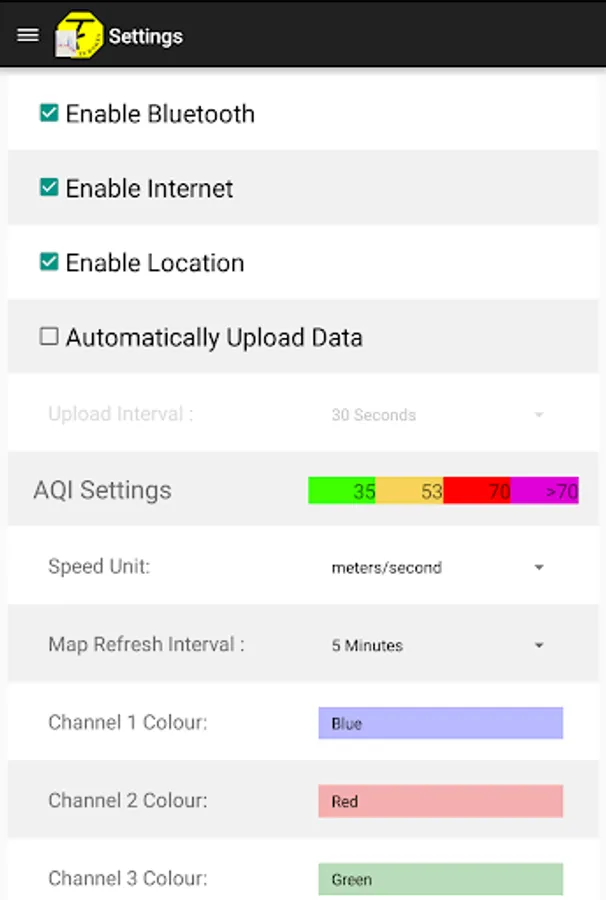Change Channel 1 Blue colour swatch

click(x=441, y=723)
